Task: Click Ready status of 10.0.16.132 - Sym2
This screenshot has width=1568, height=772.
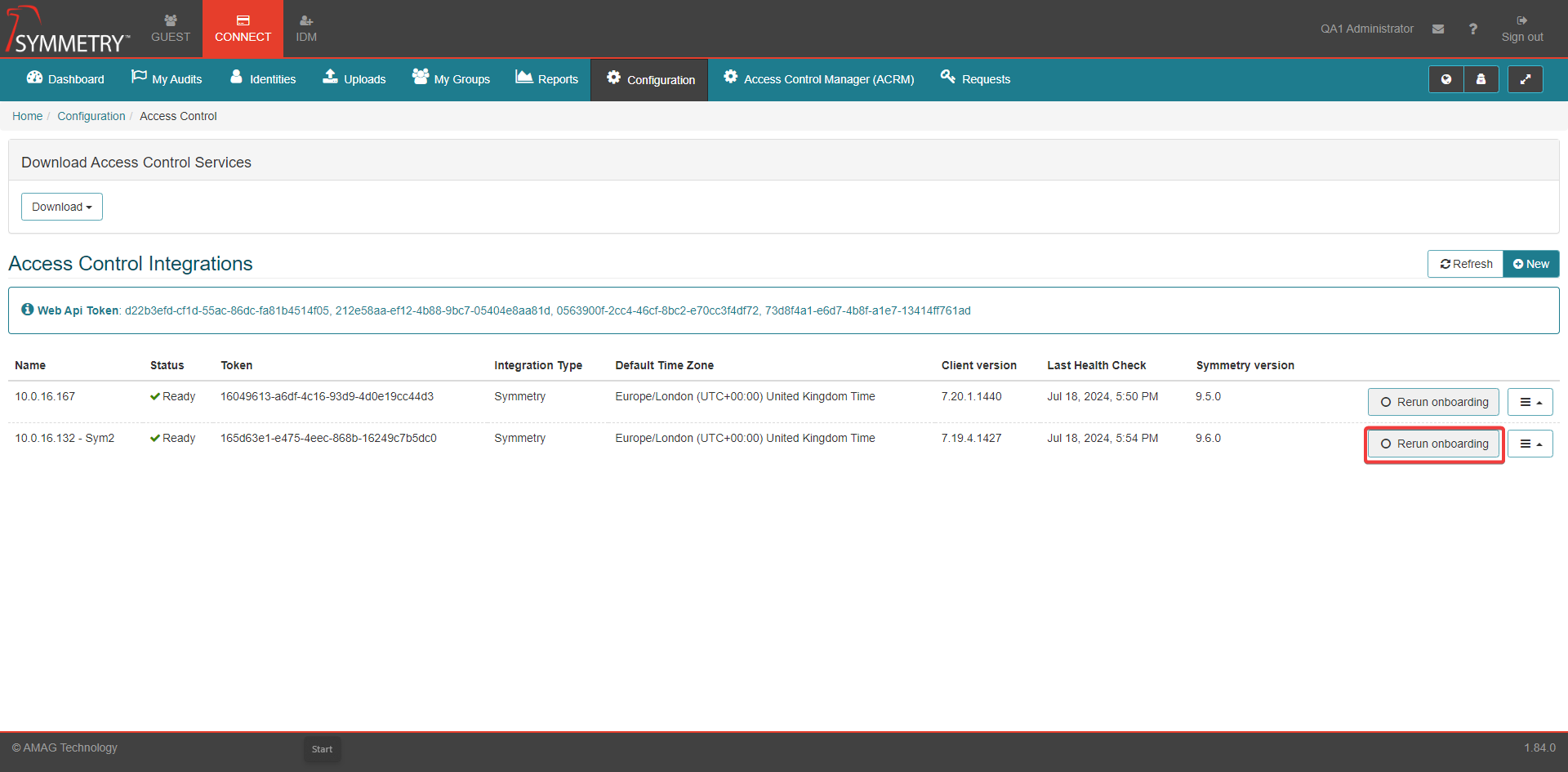Action: [x=172, y=438]
